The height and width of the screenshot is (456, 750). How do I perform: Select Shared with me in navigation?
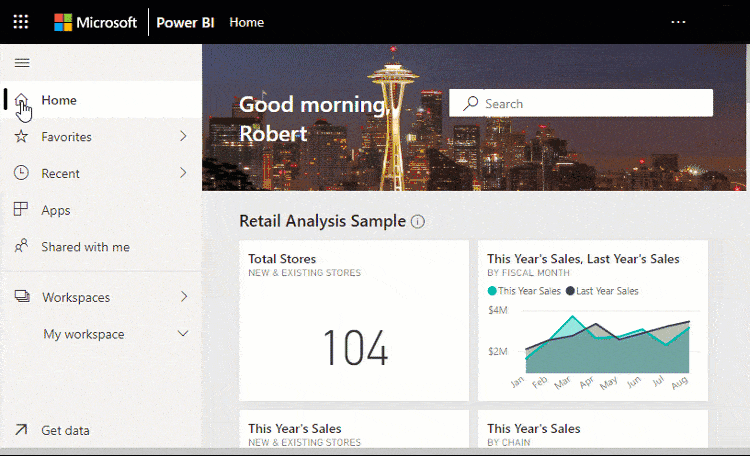coord(85,247)
